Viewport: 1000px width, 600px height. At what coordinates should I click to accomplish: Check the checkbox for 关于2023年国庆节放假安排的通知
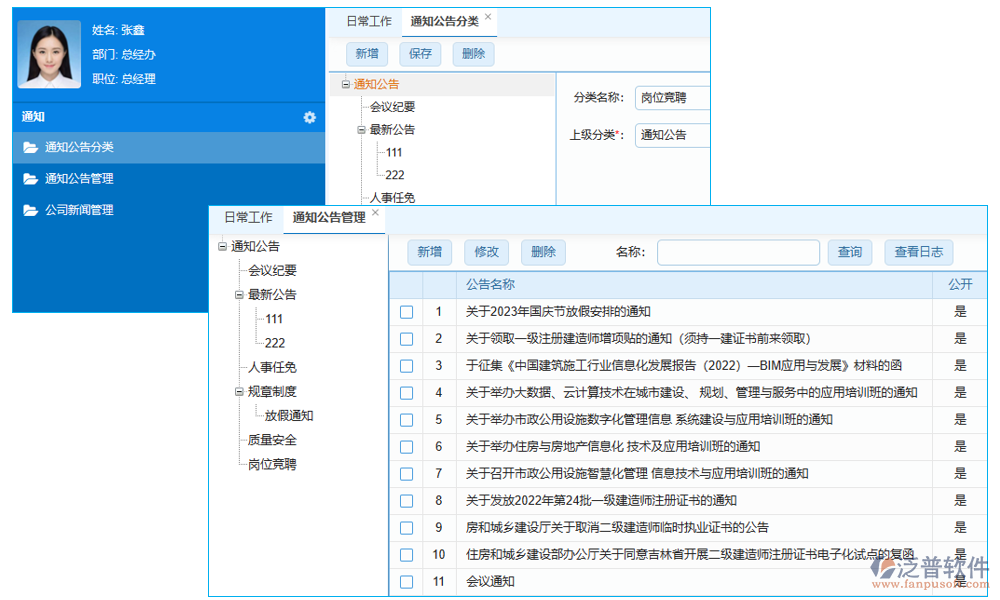pos(406,312)
